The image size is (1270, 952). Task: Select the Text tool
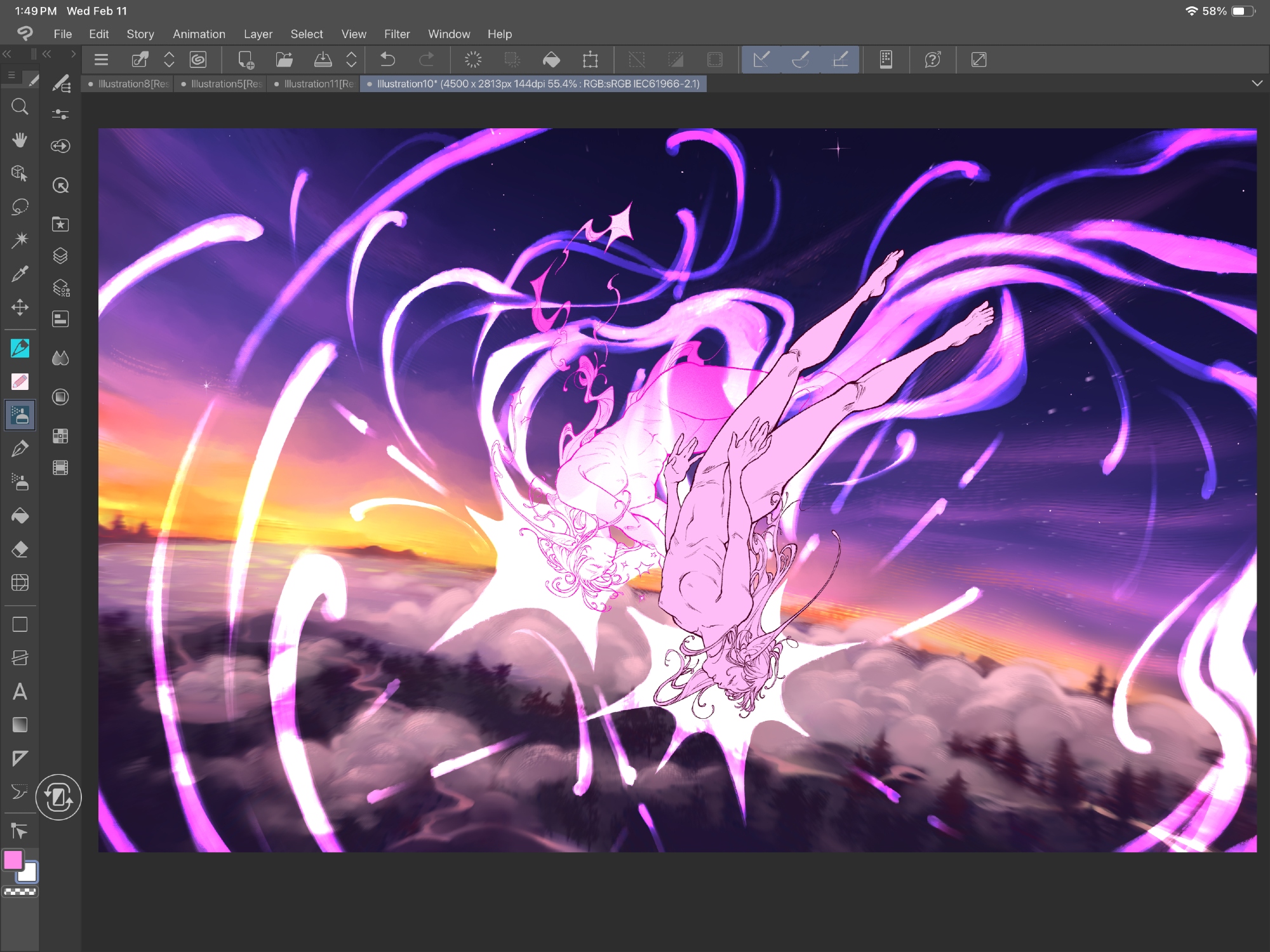pos(20,692)
